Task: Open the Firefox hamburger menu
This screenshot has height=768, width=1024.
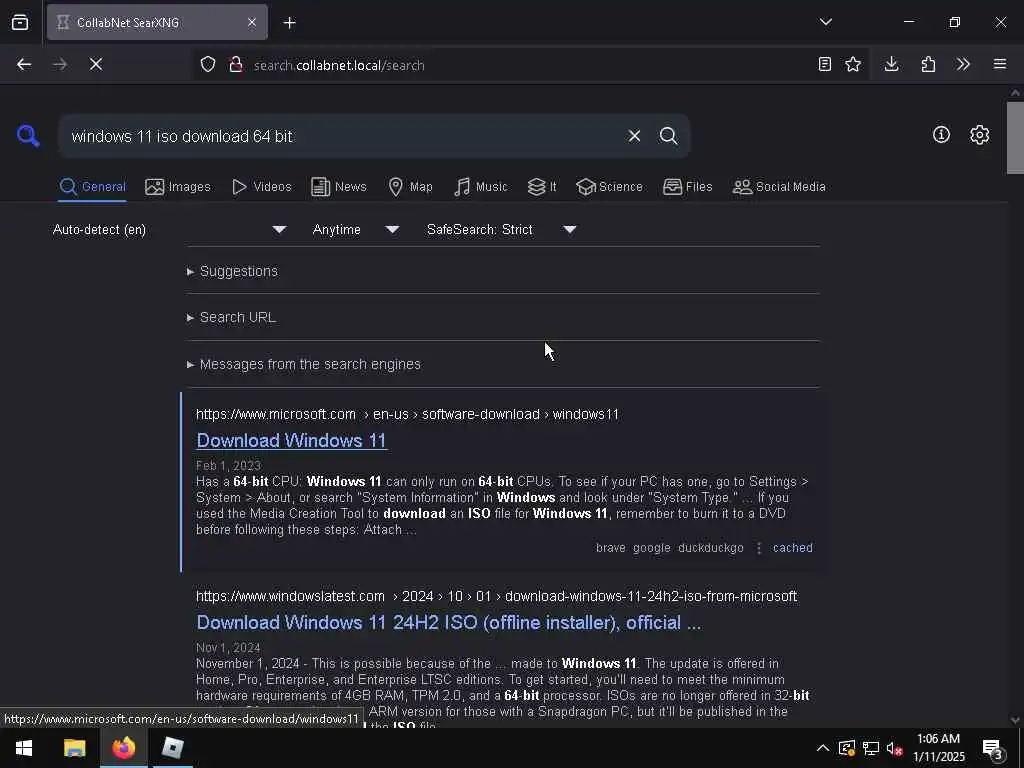Action: click(x=1000, y=64)
